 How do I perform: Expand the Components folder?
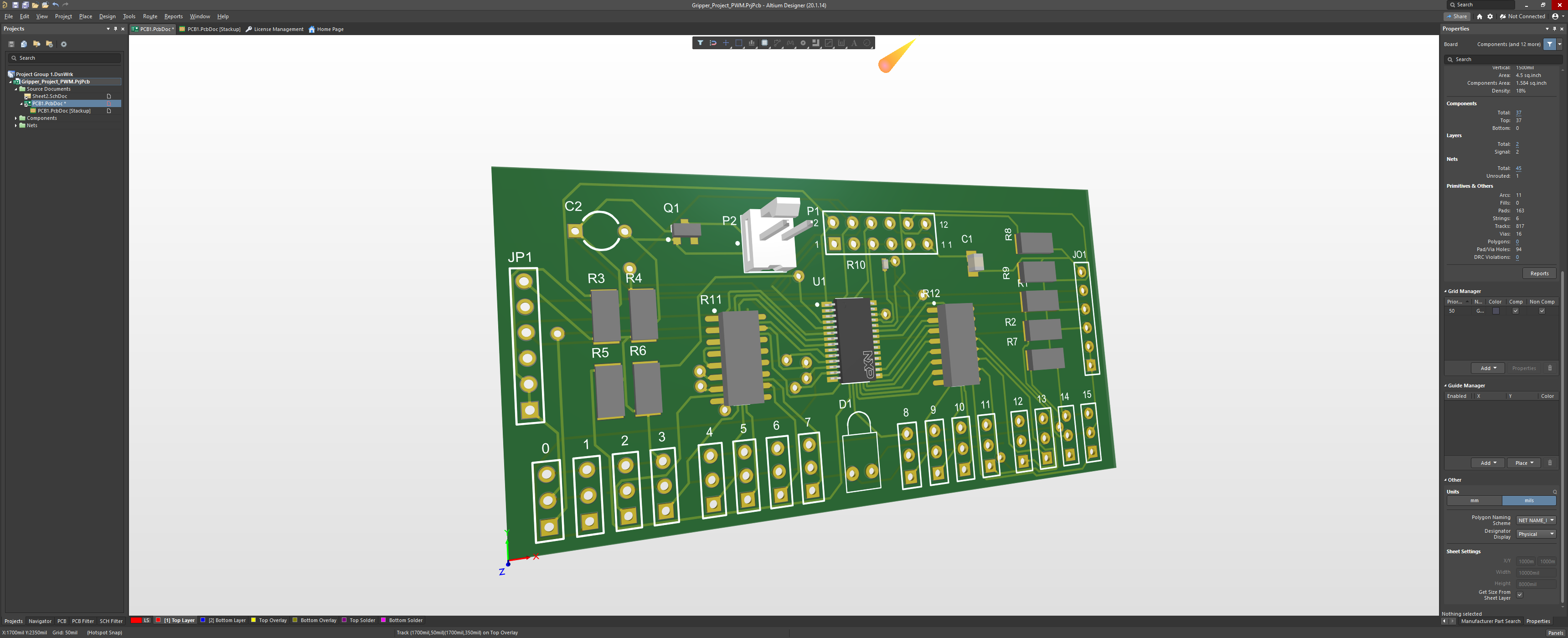tap(16, 118)
